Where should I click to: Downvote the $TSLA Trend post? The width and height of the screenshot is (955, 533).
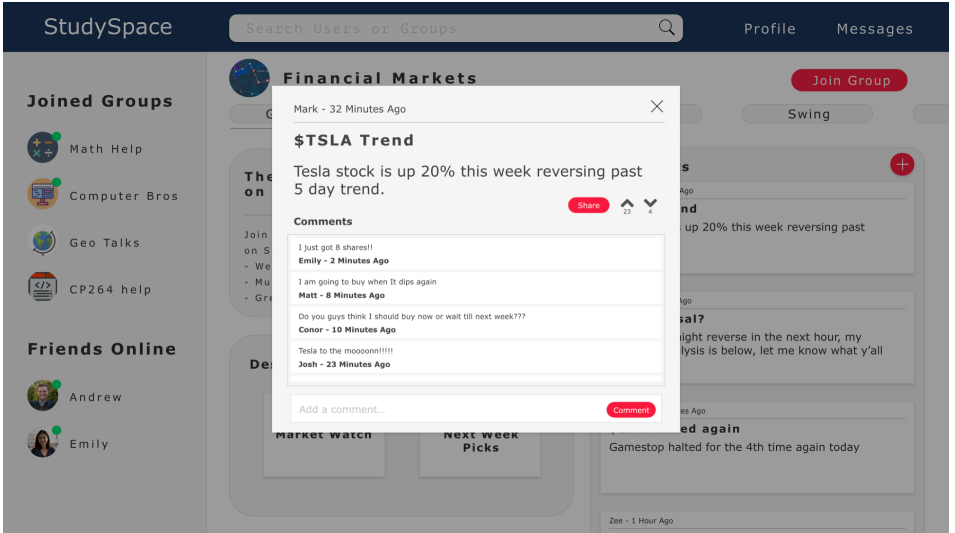click(x=650, y=203)
